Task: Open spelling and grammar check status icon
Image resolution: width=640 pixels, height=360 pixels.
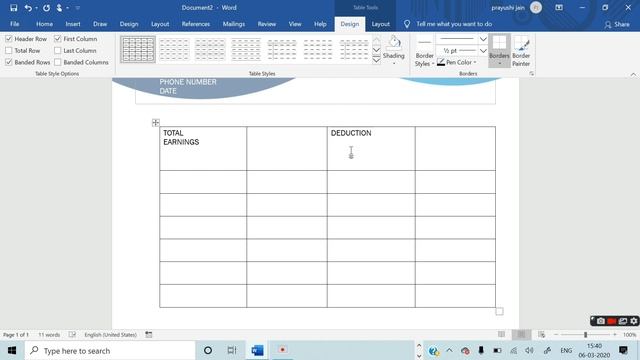Action: coord(72,335)
